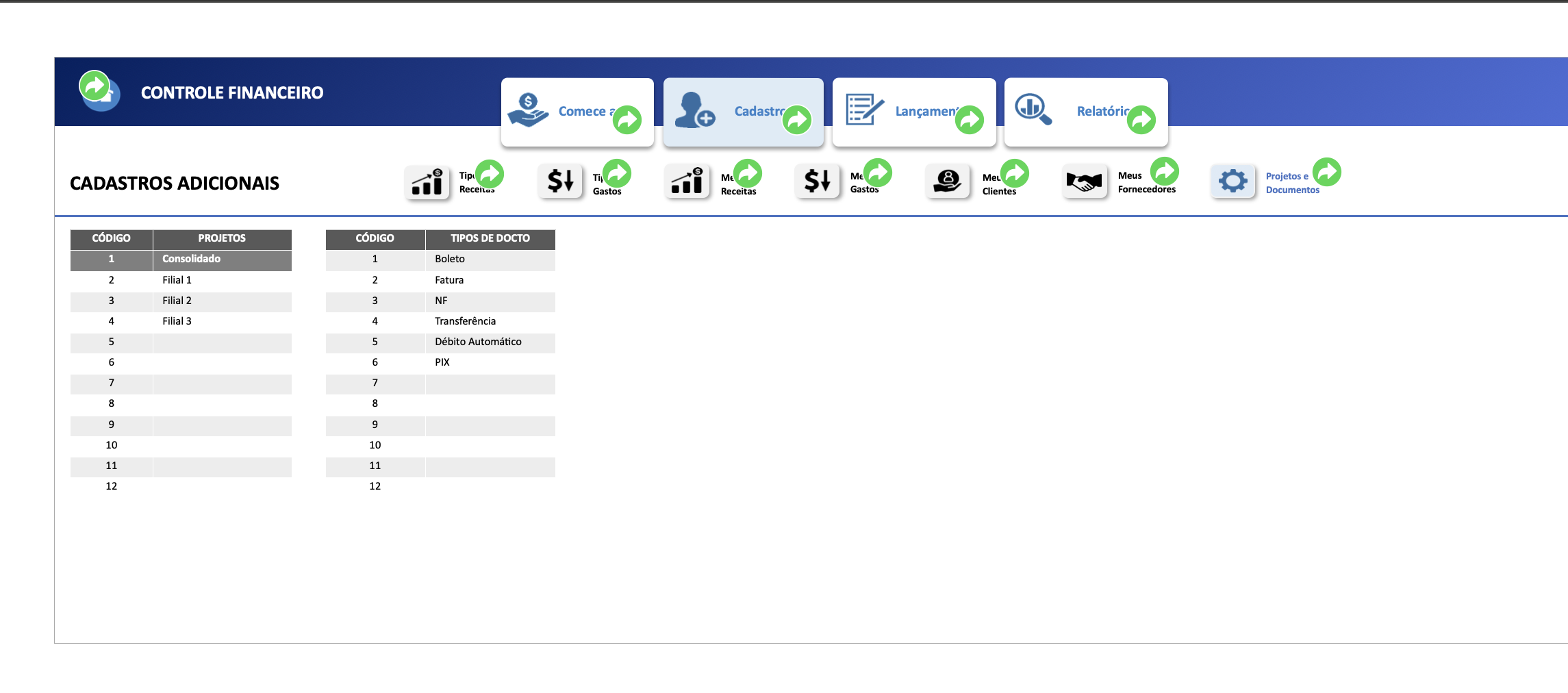The width and height of the screenshot is (1568, 693).
Task: Click the Tipos de Gastos dollar-down icon
Action: (560, 181)
